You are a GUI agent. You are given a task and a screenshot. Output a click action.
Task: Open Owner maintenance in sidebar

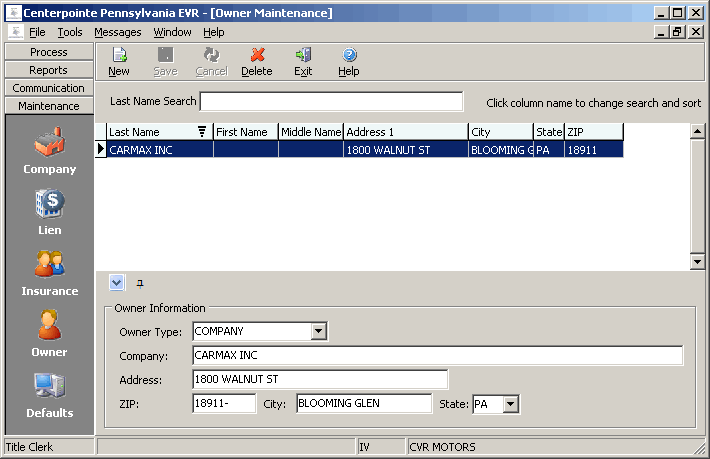pyautogui.click(x=49, y=334)
